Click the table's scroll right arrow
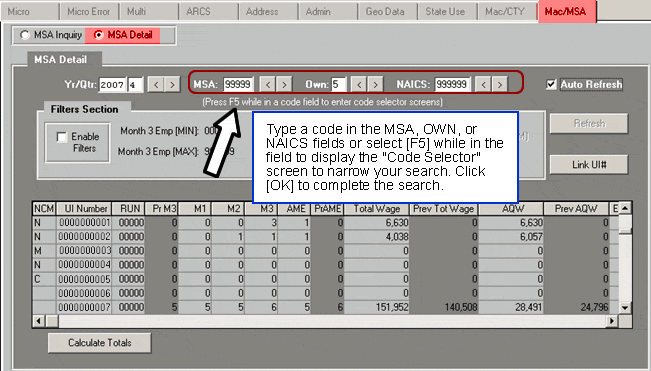The width and height of the screenshot is (651, 371). 612,321
